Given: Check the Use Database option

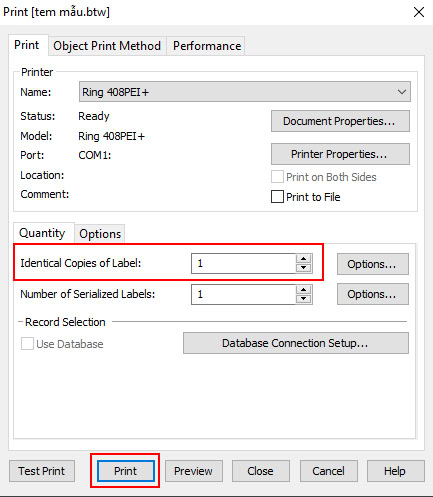Looking at the screenshot, I should click(x=27, y=343).
